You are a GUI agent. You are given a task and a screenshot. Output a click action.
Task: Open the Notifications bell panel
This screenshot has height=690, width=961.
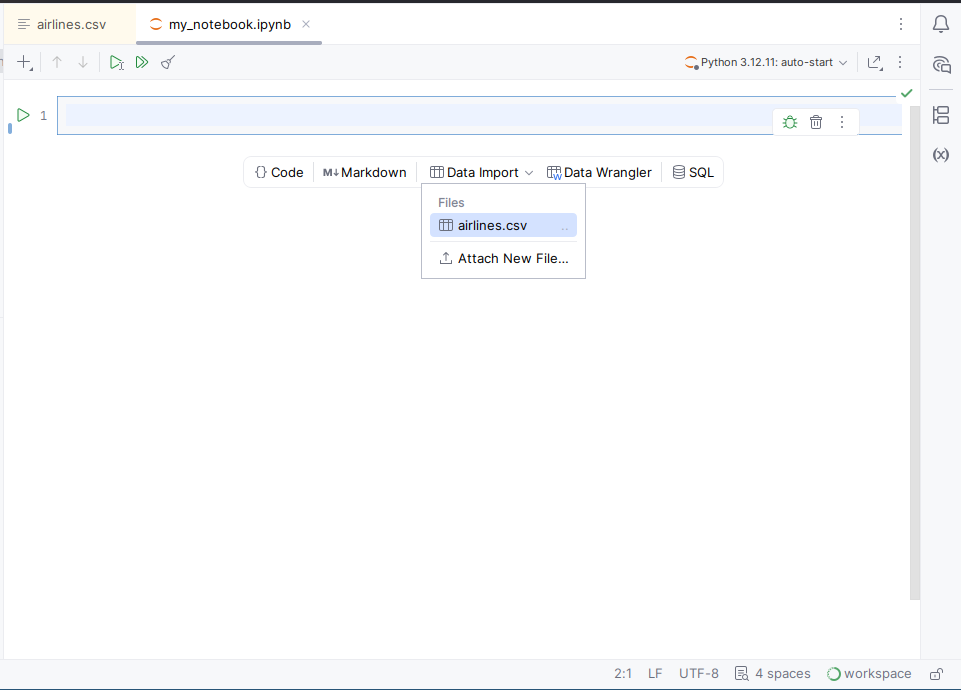coord(940,24)
